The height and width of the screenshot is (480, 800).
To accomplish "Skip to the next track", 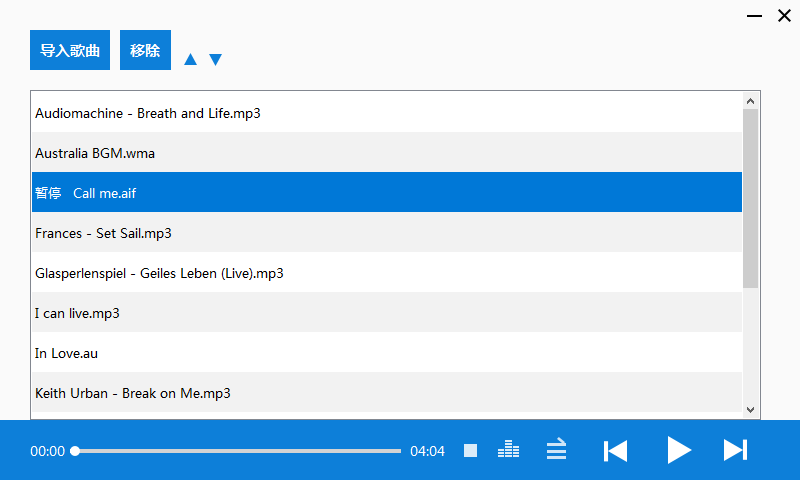I will coord(735,450).
